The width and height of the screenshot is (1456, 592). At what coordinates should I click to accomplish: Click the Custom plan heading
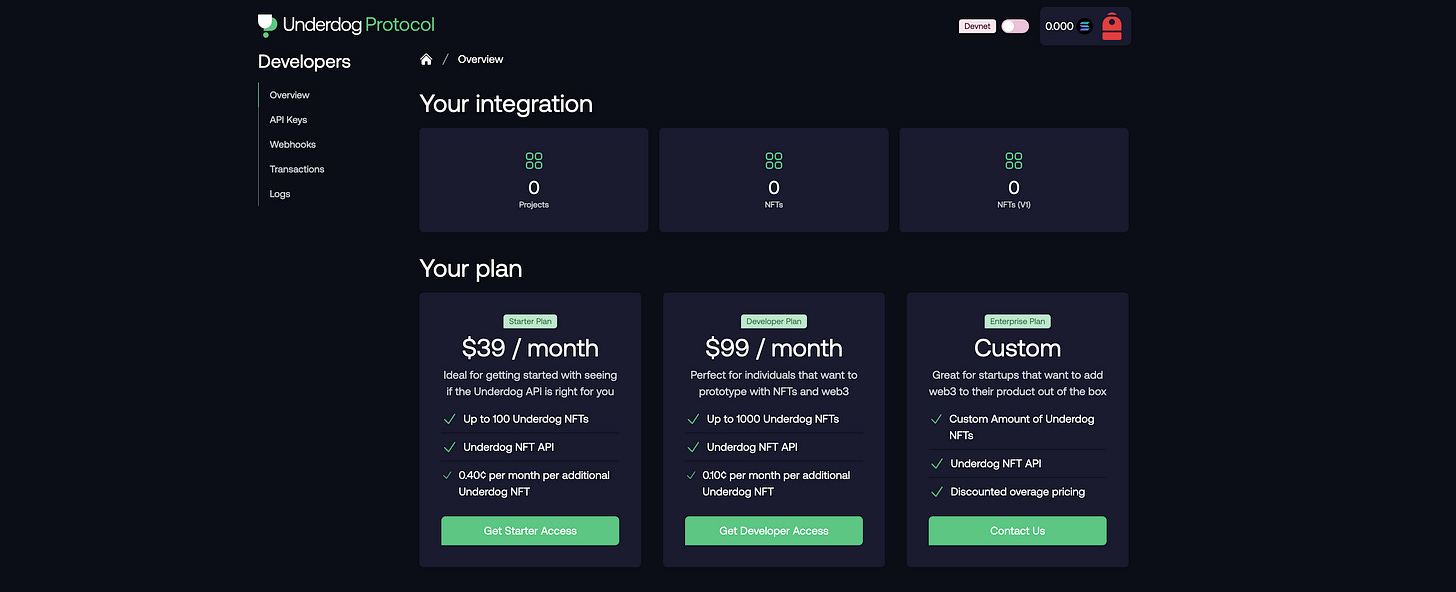[1017, 348]
